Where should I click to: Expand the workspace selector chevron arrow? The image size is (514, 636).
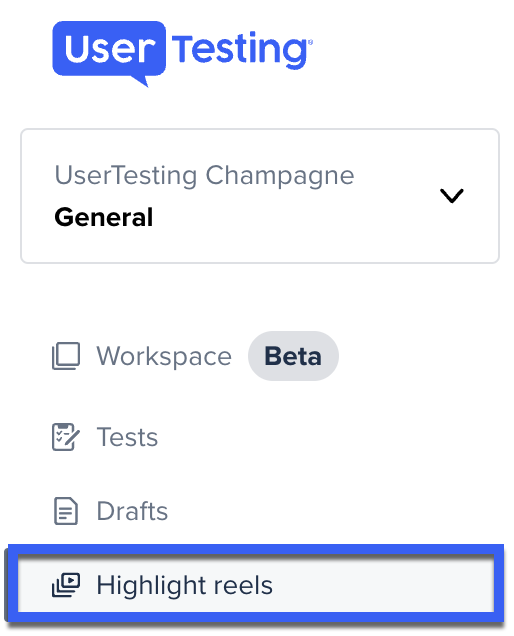point(452,196)
